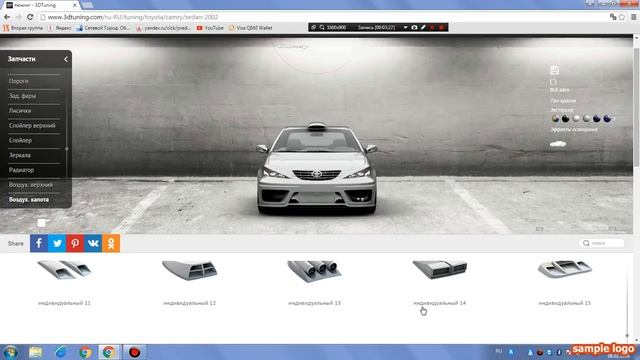Open File Explorer from taskbar

click(36, 352)
